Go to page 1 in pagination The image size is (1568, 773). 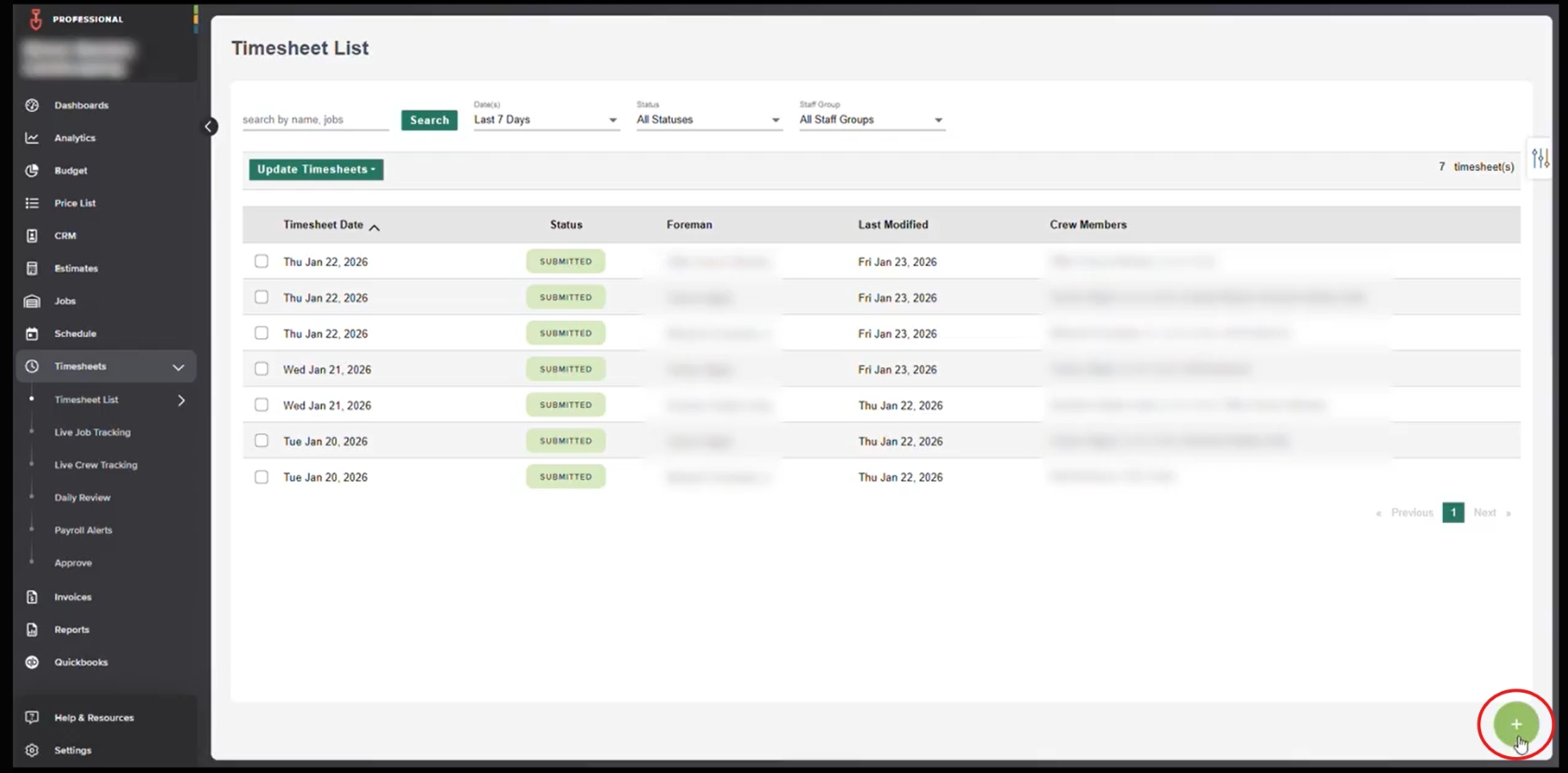click(1453, 513)
